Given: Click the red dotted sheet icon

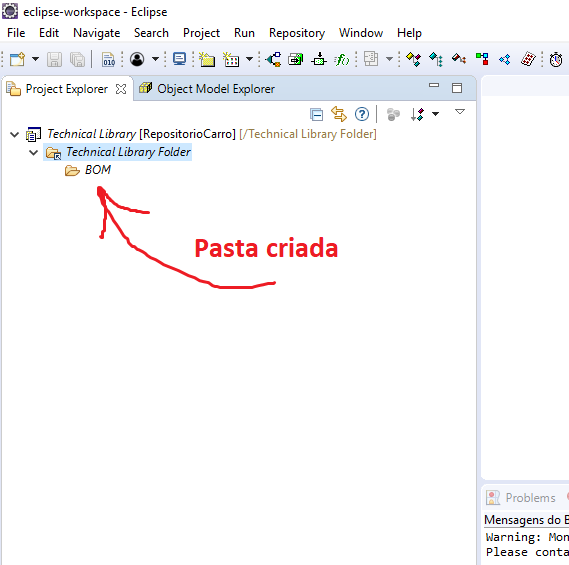Looking at the screenshot, I should coord(528,59).
